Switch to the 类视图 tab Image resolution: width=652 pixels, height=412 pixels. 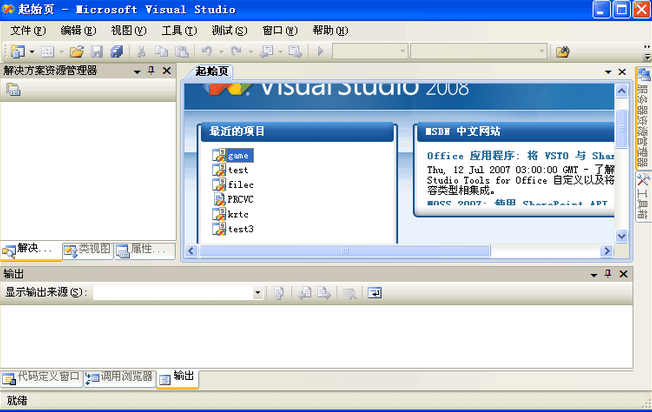click(x=88, y=250)
